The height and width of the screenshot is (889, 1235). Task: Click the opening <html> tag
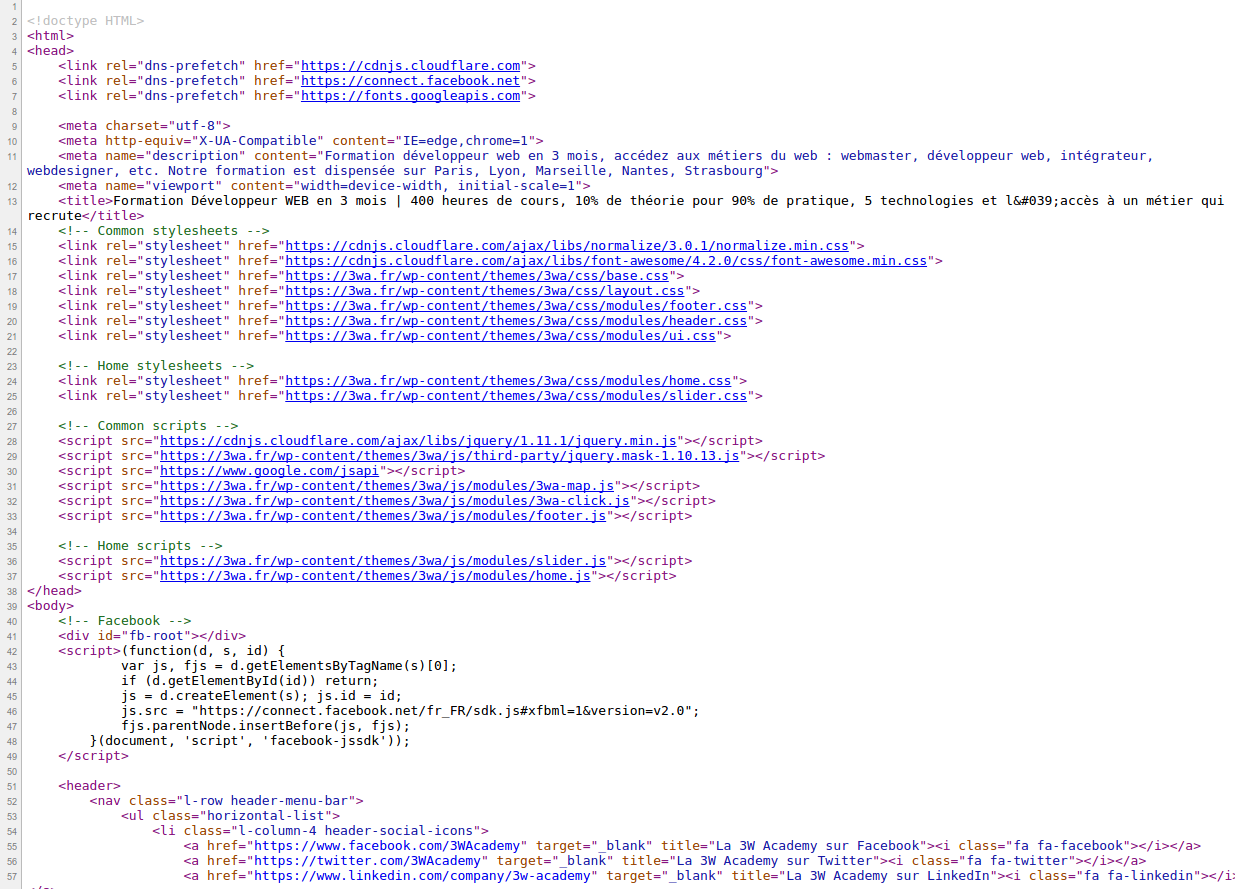point(50,35)
